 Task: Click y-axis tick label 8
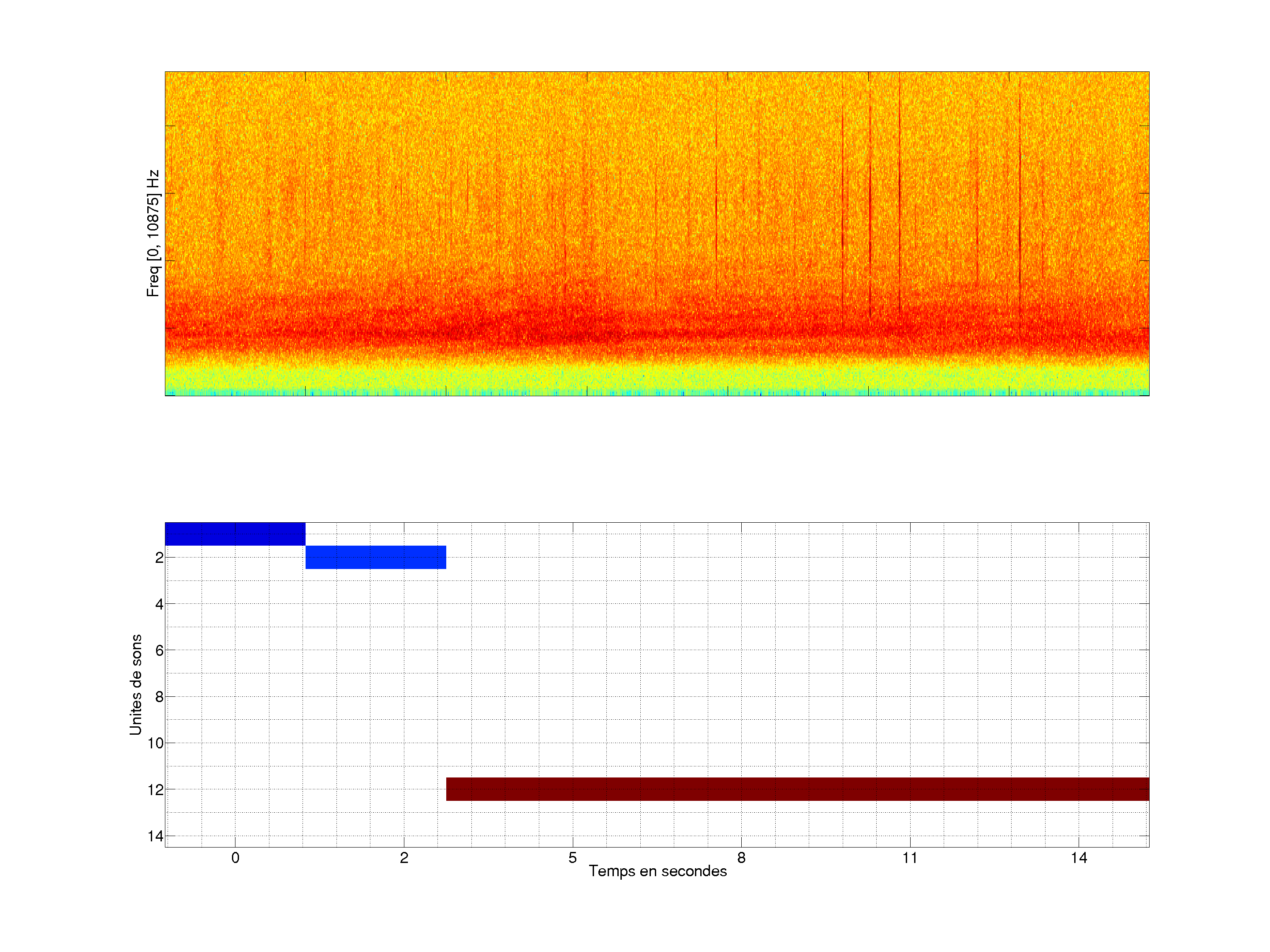(x=159, y=697)
